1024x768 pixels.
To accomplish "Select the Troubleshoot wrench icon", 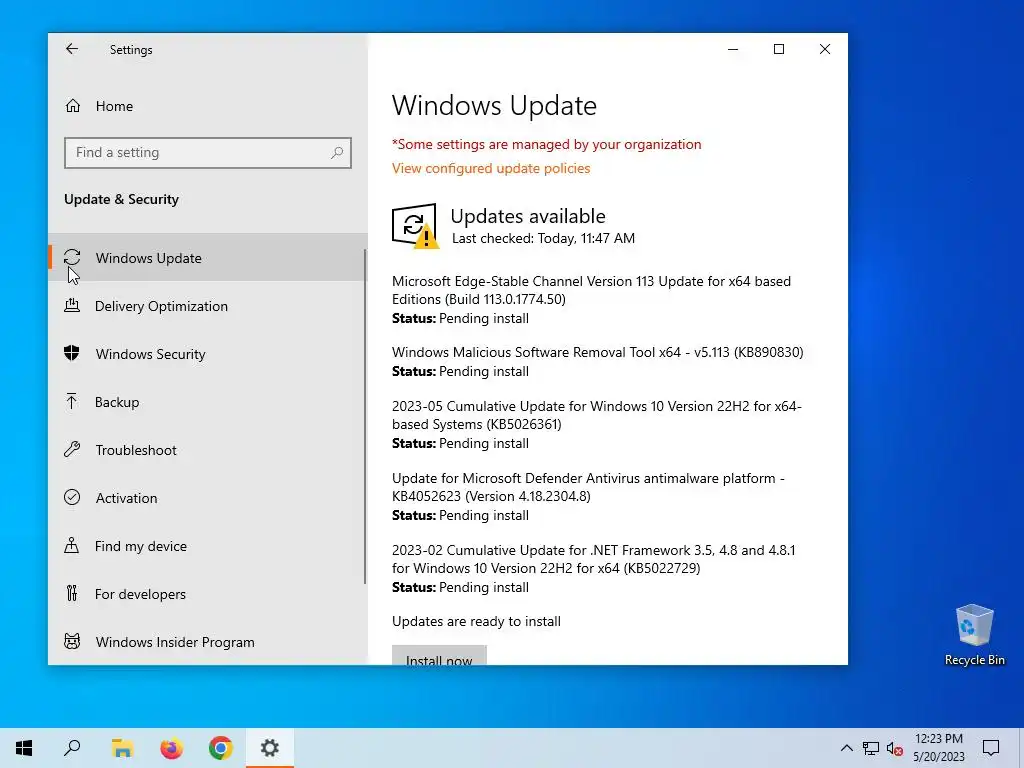I will click(72, 449).
